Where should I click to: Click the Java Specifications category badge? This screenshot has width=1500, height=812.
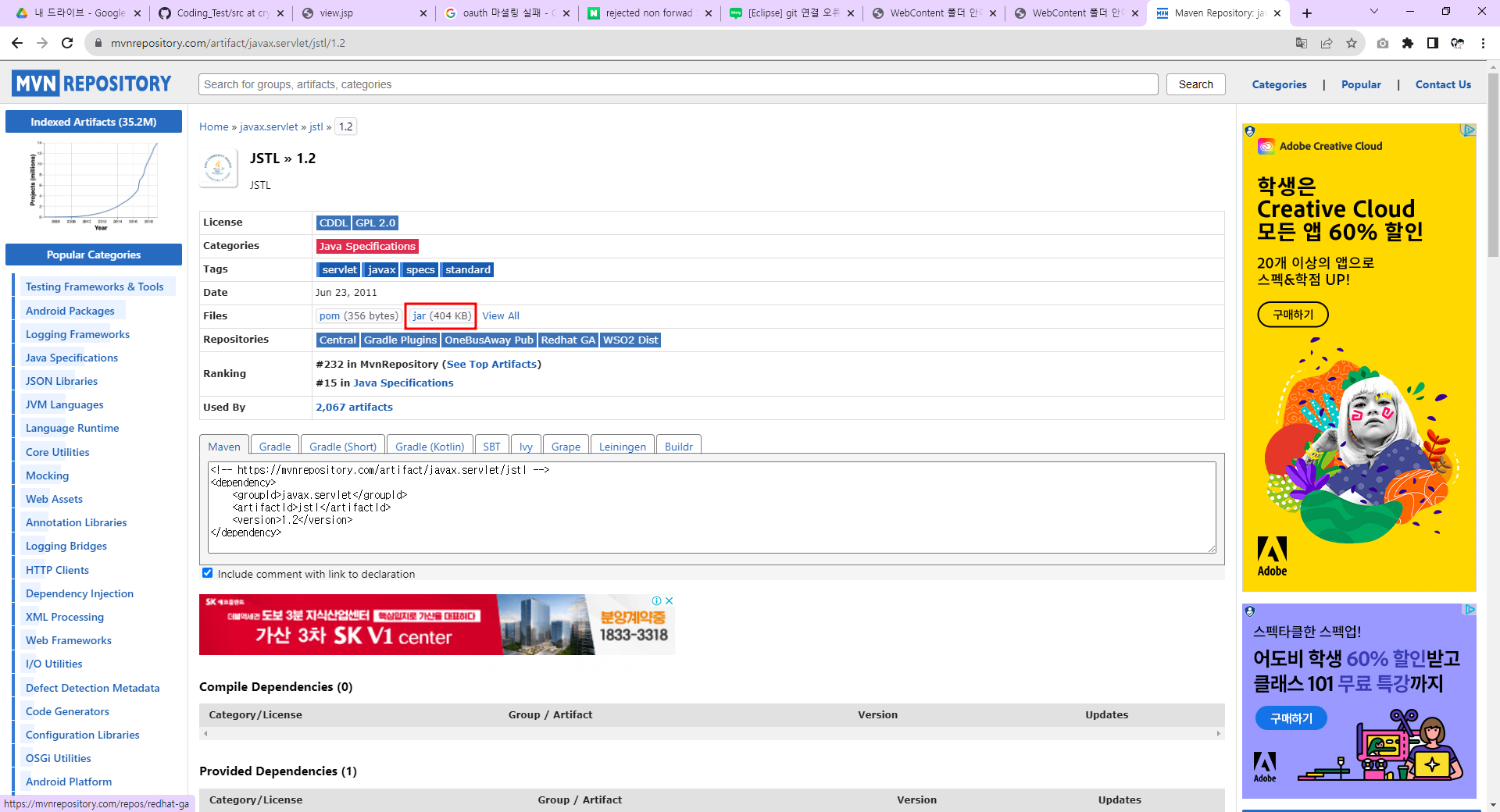tap(367, 246)
